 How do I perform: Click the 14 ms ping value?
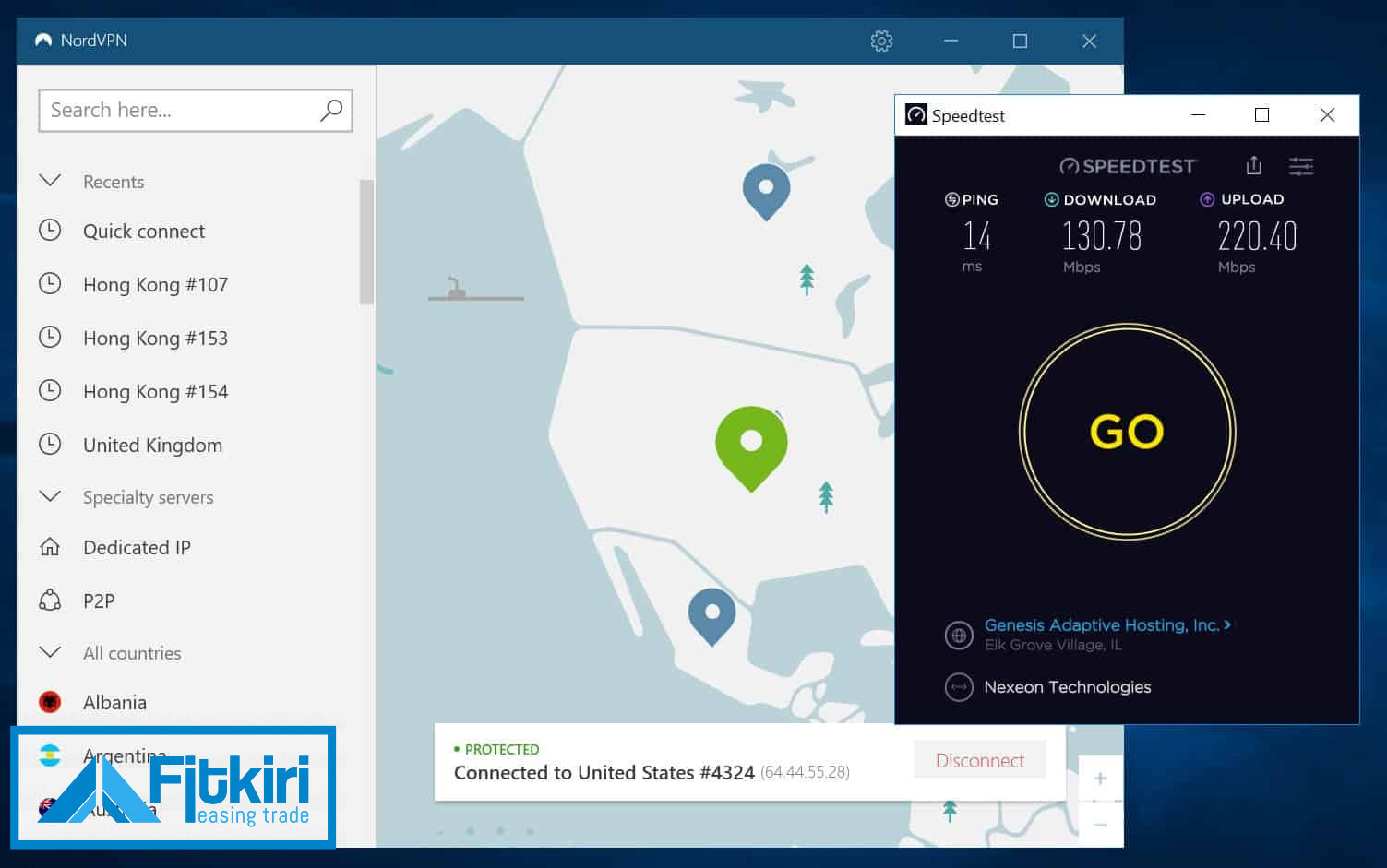click(976, 236)
